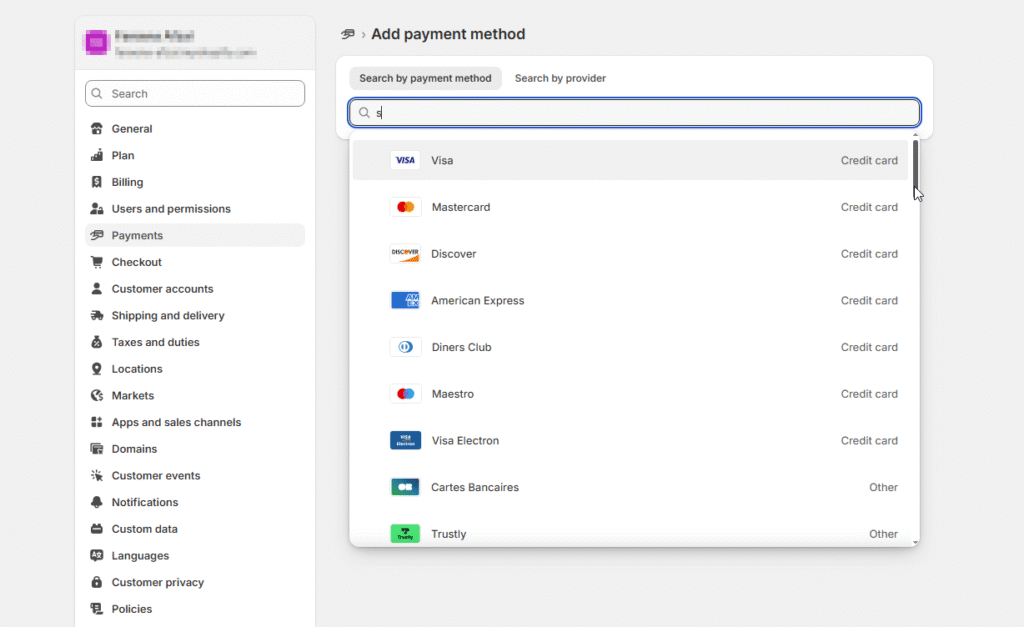Open Locations settings
The width and height of the screenshot is (1024, 627).
coord(195,369)
